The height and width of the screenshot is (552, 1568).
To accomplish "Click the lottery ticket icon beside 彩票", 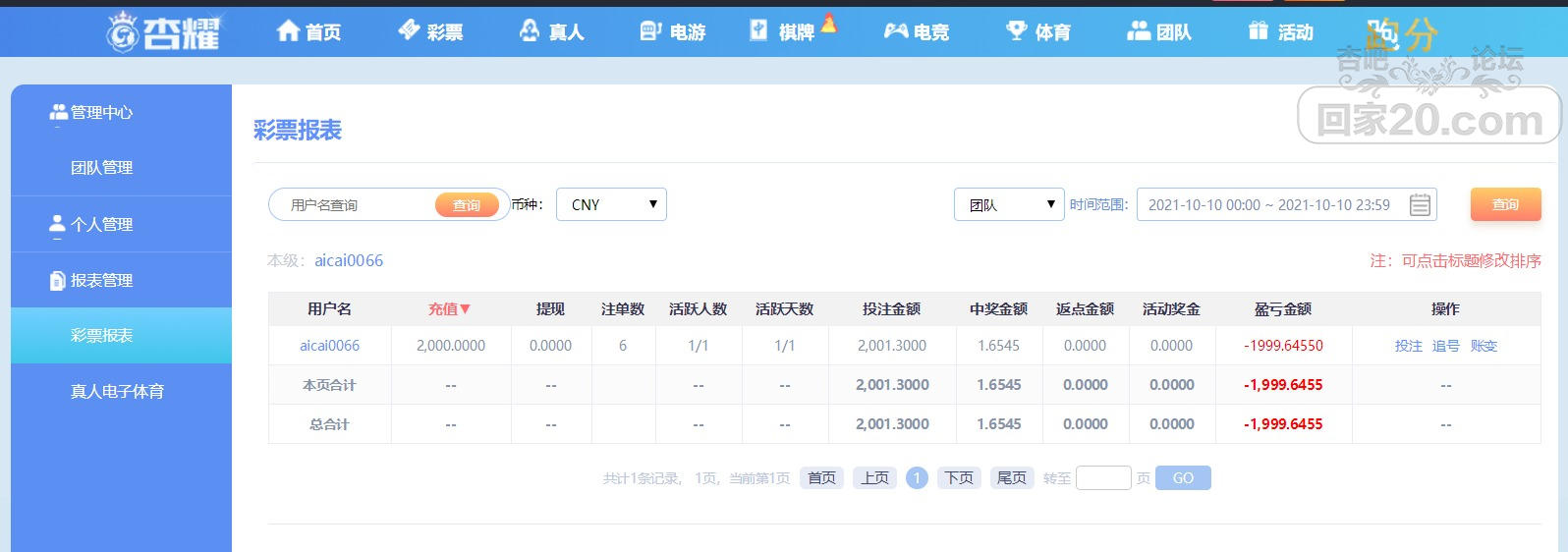I will 410,30.
